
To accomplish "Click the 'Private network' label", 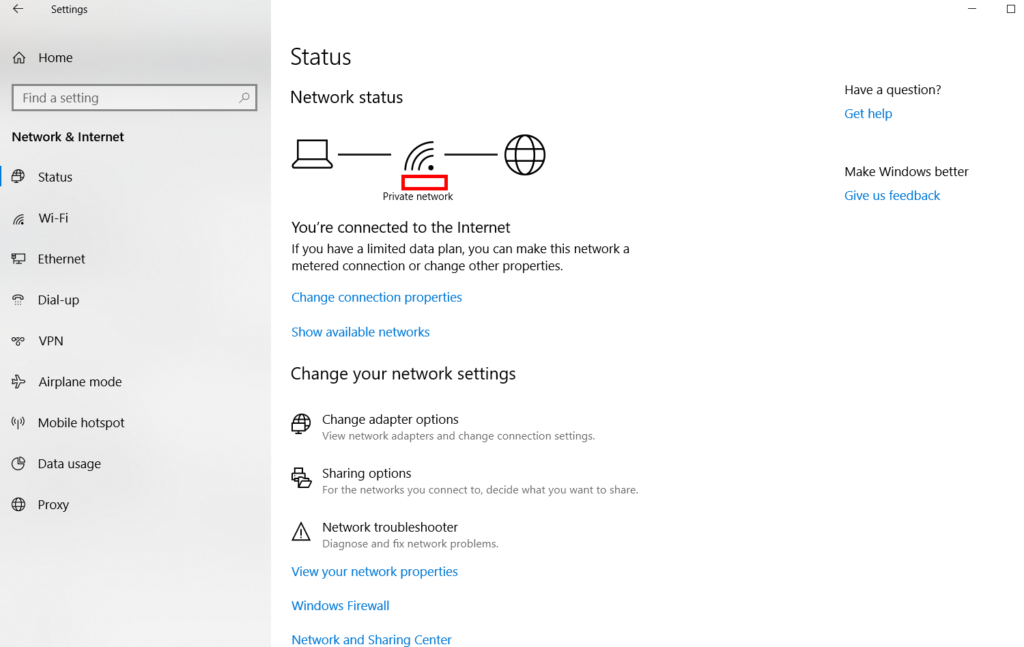I will pyautogui.click(x=417, y=196).
